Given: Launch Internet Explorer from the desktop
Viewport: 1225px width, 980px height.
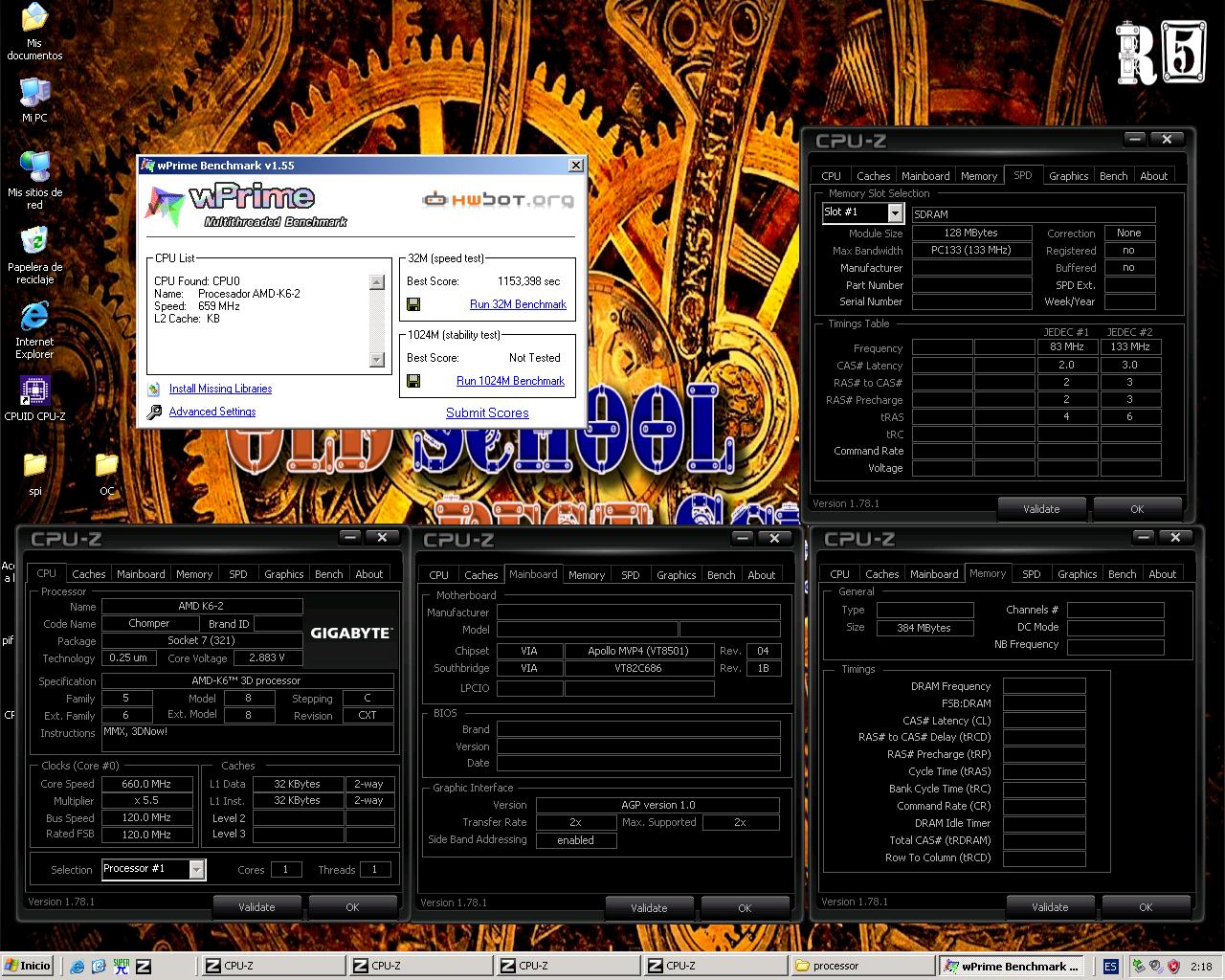Looking at the screenshot, I should [x=34, y=317].
